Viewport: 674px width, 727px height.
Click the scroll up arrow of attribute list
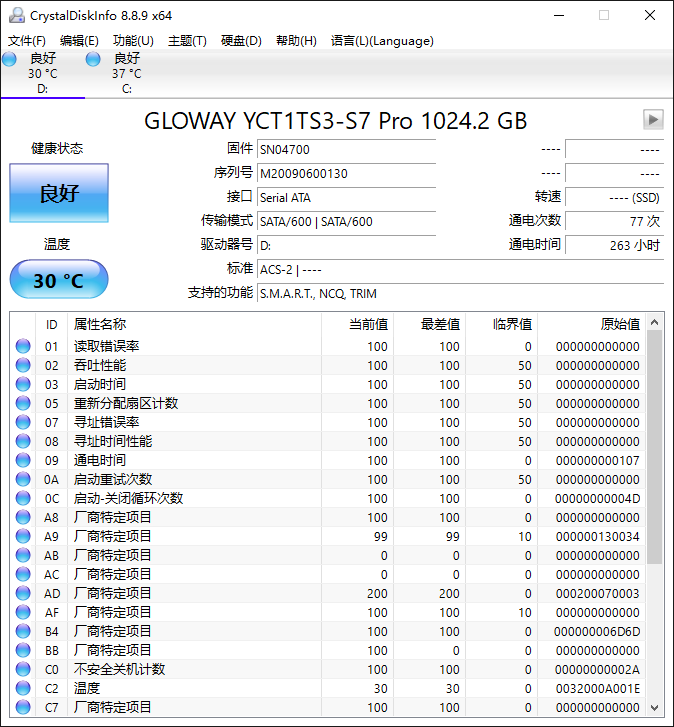click(655, 322)
